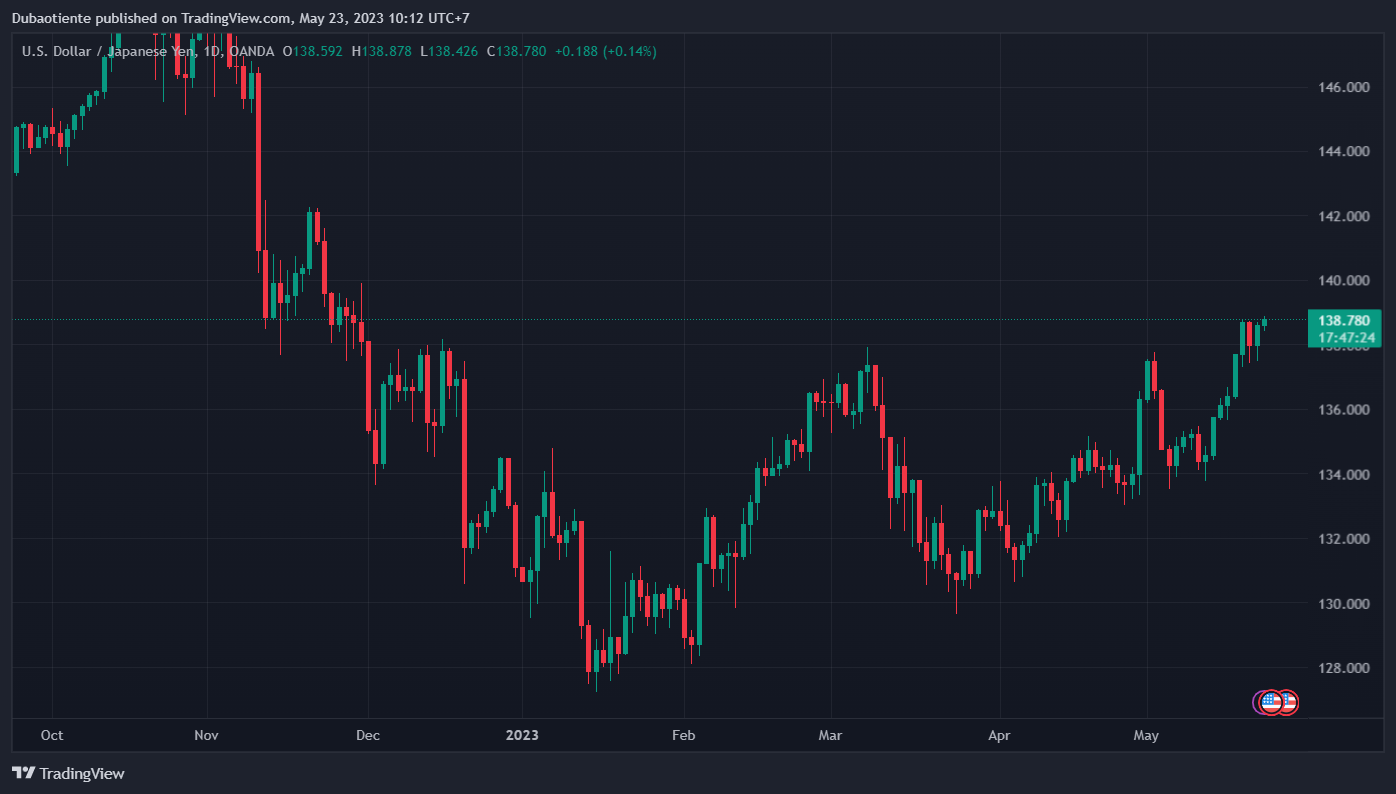Click the rightmost US flag event marker
This screenshot has width=1396, height=794.
[1290, 703]
